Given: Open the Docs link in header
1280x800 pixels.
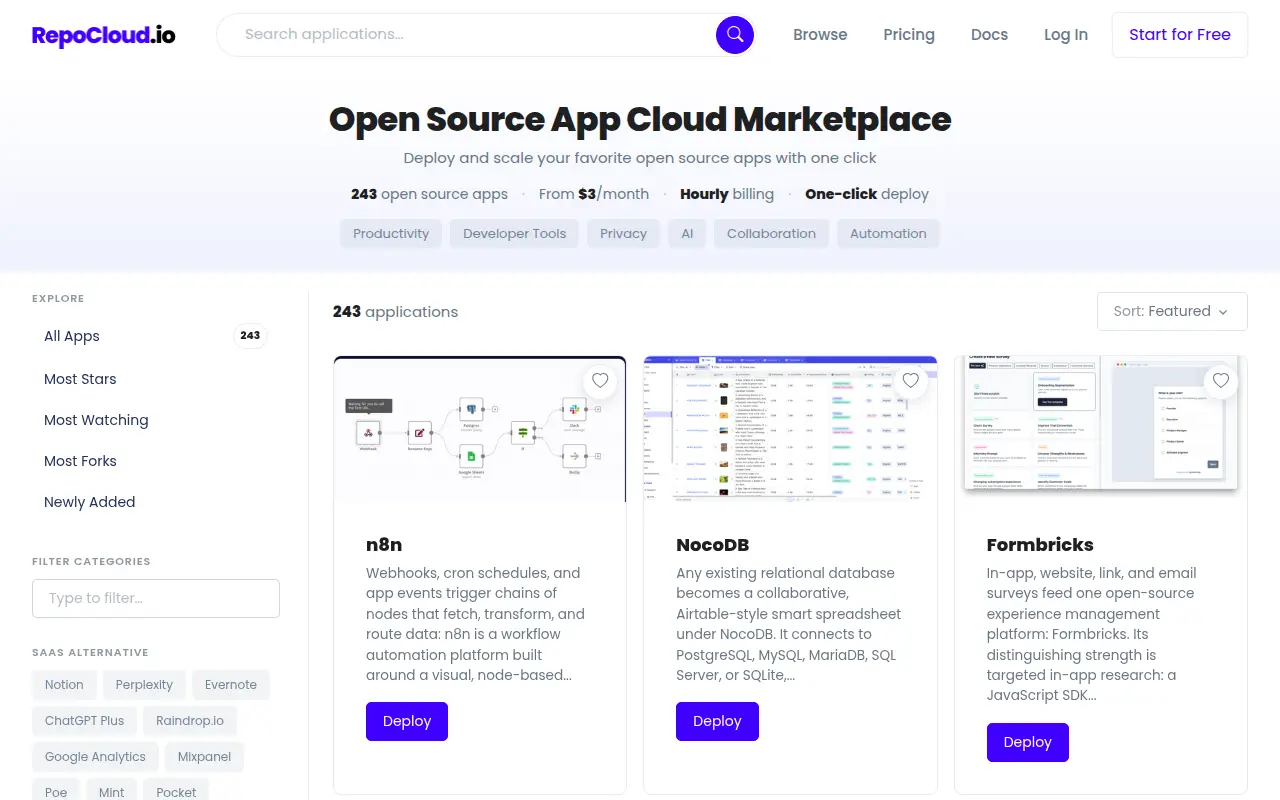Looking at the screenshot, I should [x=989, y=35].
